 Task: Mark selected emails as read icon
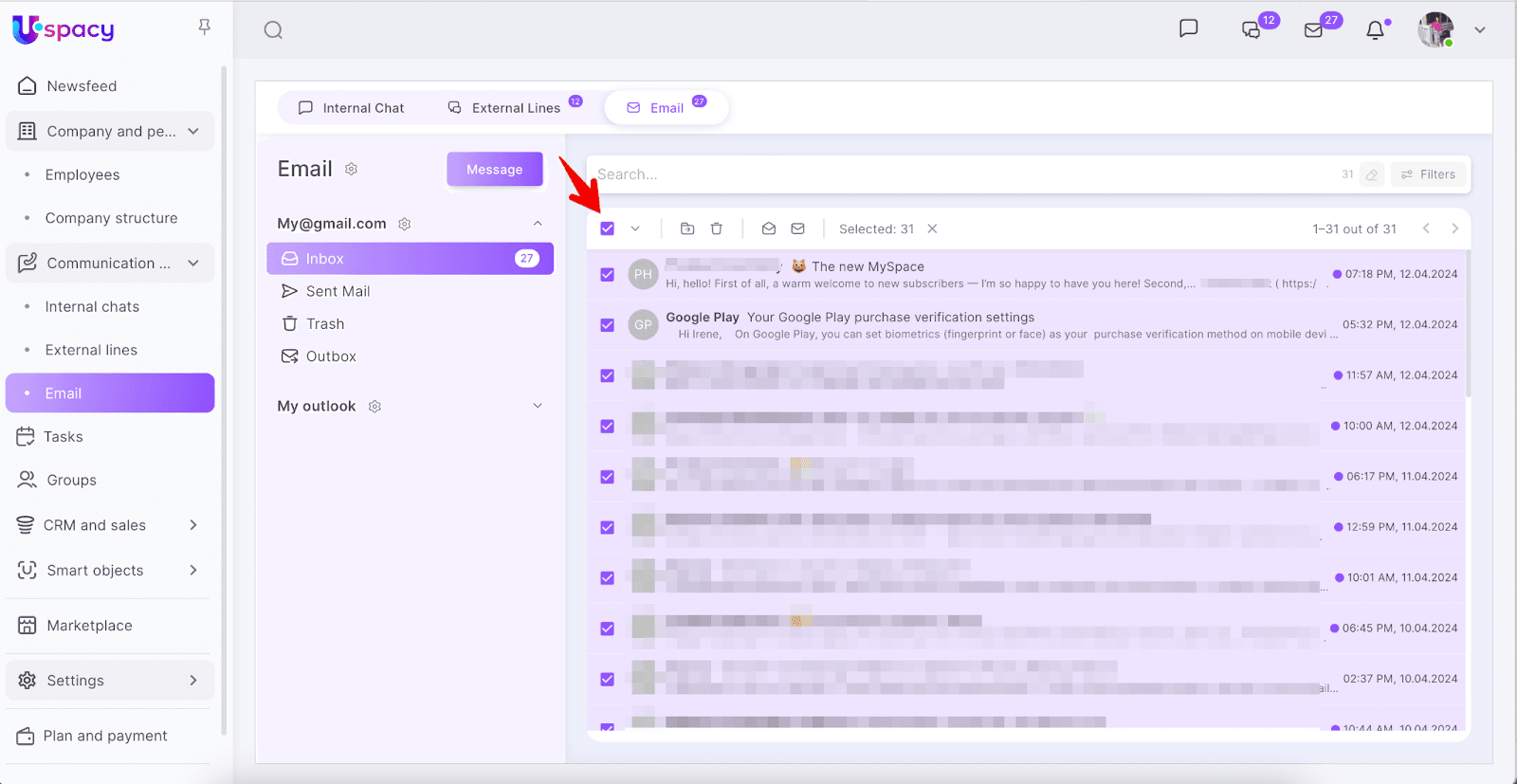pos(769,228)
